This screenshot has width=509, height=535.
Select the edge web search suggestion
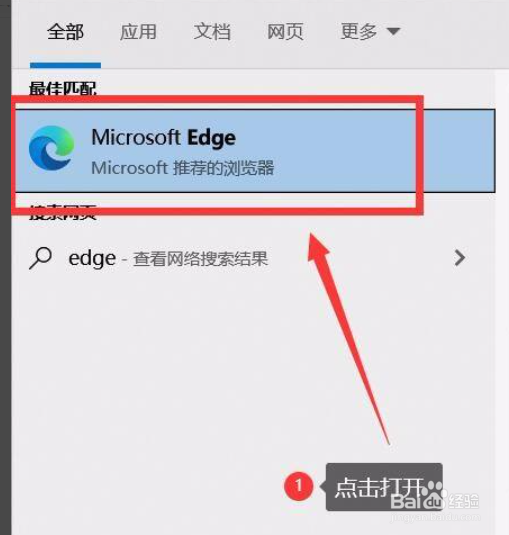click(253, 258)
